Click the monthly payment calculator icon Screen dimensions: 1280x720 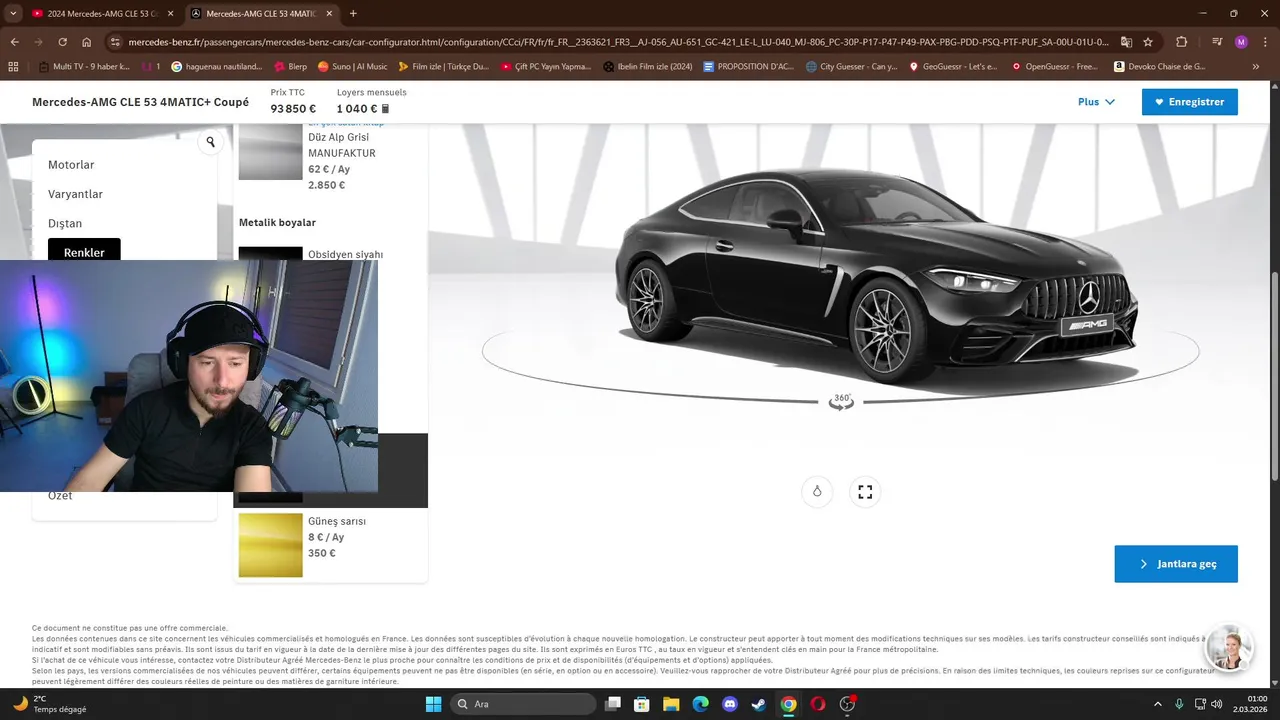385,109
